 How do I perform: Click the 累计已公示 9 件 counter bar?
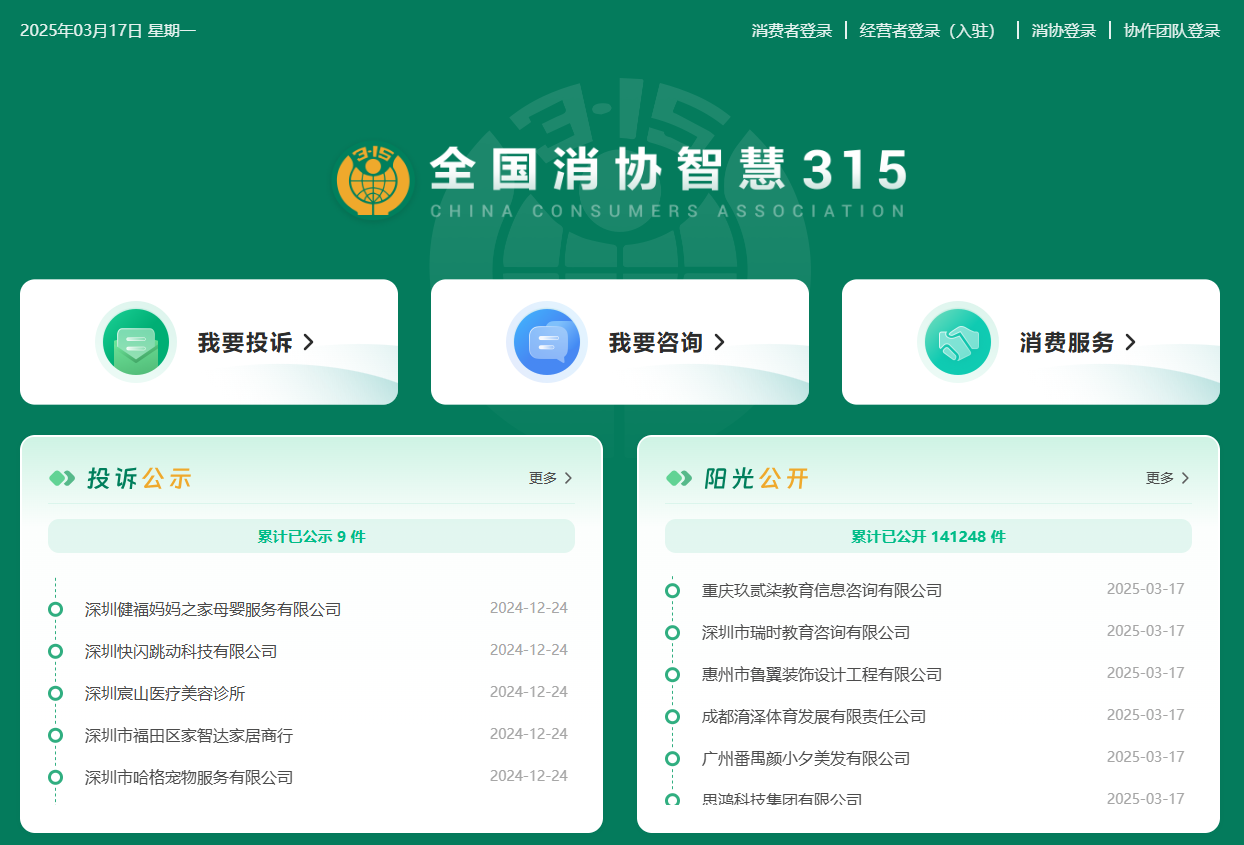coord(311,536)
